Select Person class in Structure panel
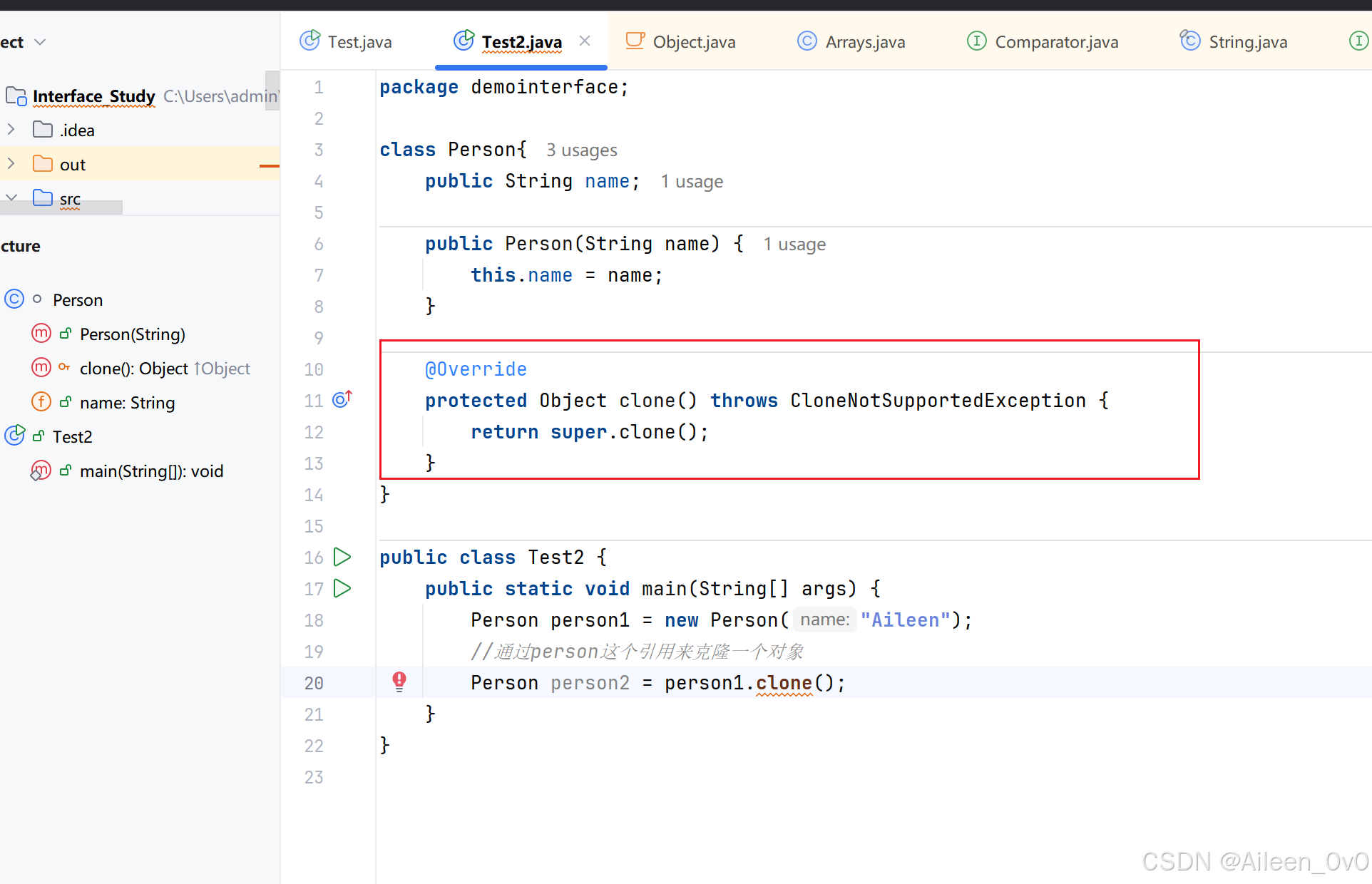The image size is (1372, 884). point(77,300)
